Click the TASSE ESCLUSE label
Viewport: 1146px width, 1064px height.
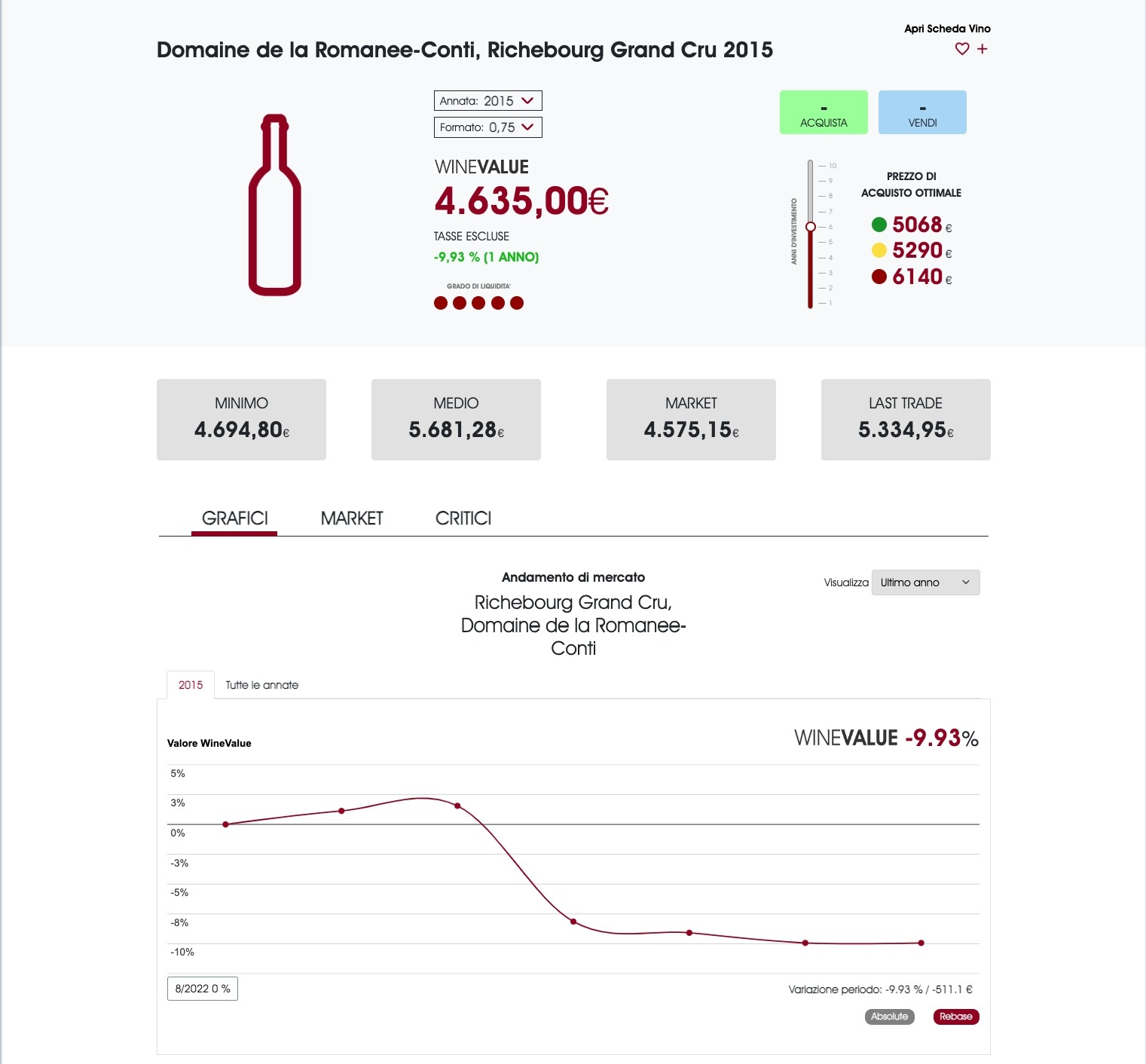[x=472, y=237]
